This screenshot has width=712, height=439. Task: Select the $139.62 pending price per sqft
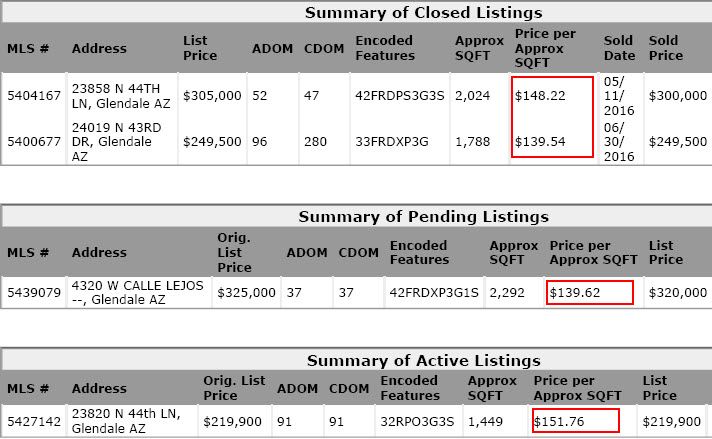pos(574,292)
